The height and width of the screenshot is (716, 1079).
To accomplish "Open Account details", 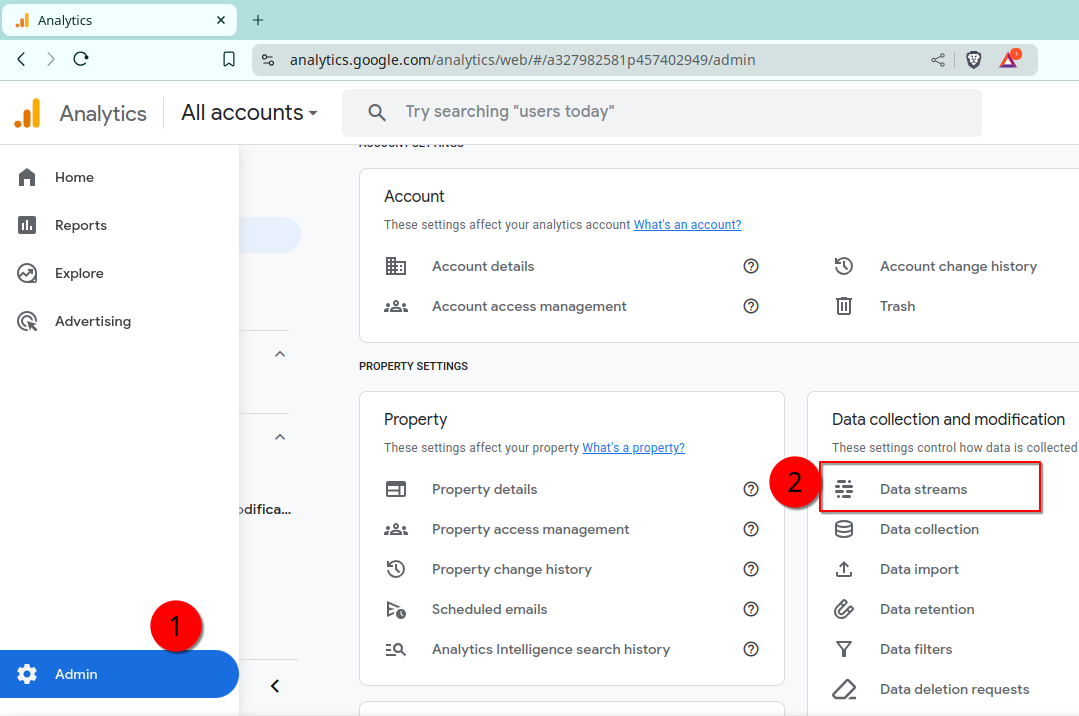I will (483, 266).
